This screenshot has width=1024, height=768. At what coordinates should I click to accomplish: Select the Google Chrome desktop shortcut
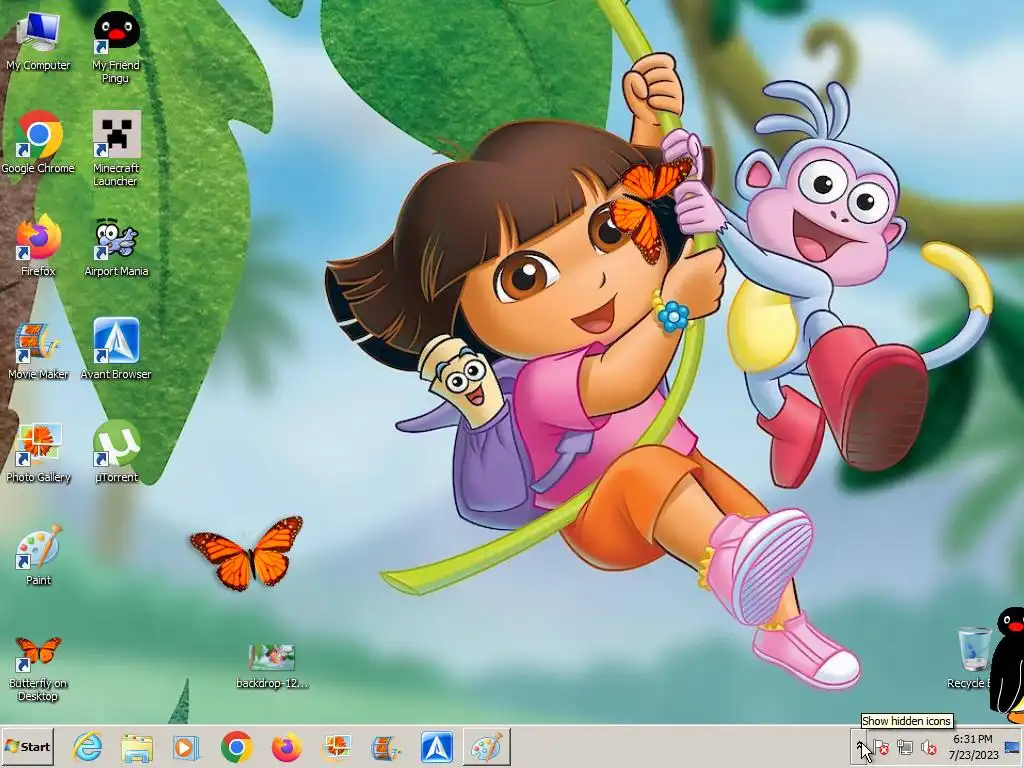coord(38,142)
